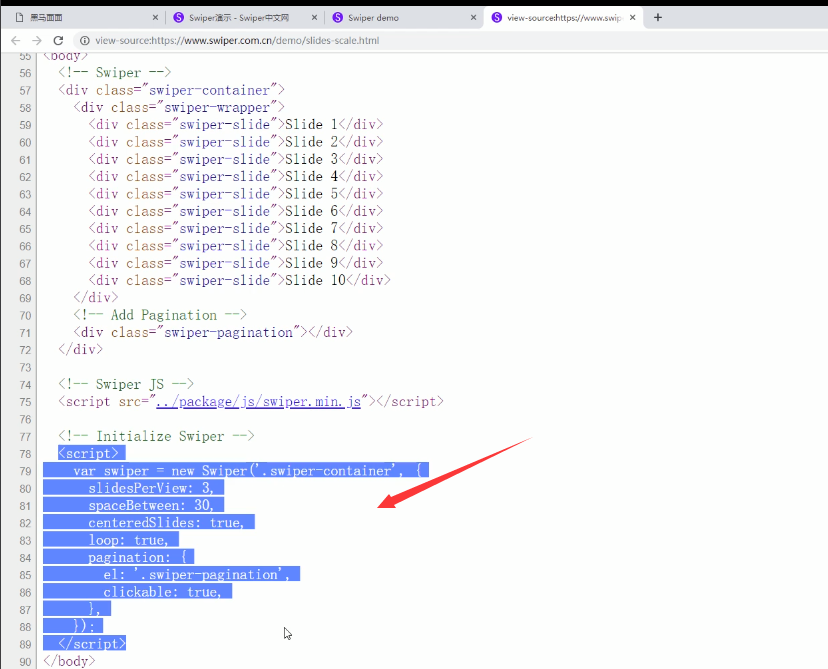
Task: Close the view-source tab
Action: point(633,17)
